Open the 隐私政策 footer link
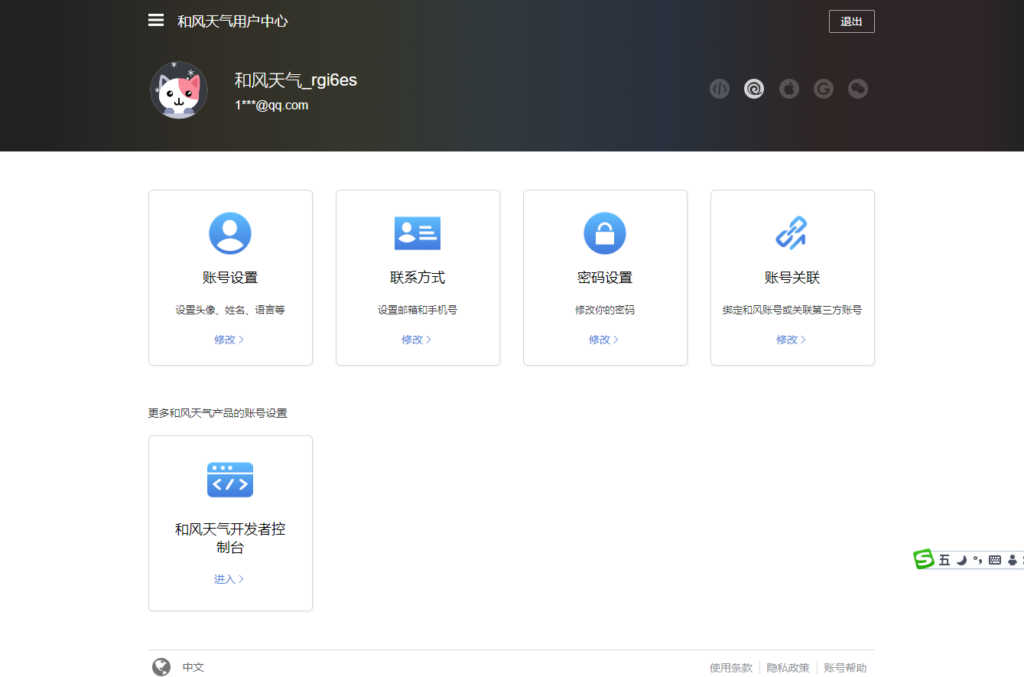Image resolution: width=1024 pixels, height=677 pixels. click(x=788, y=668)
